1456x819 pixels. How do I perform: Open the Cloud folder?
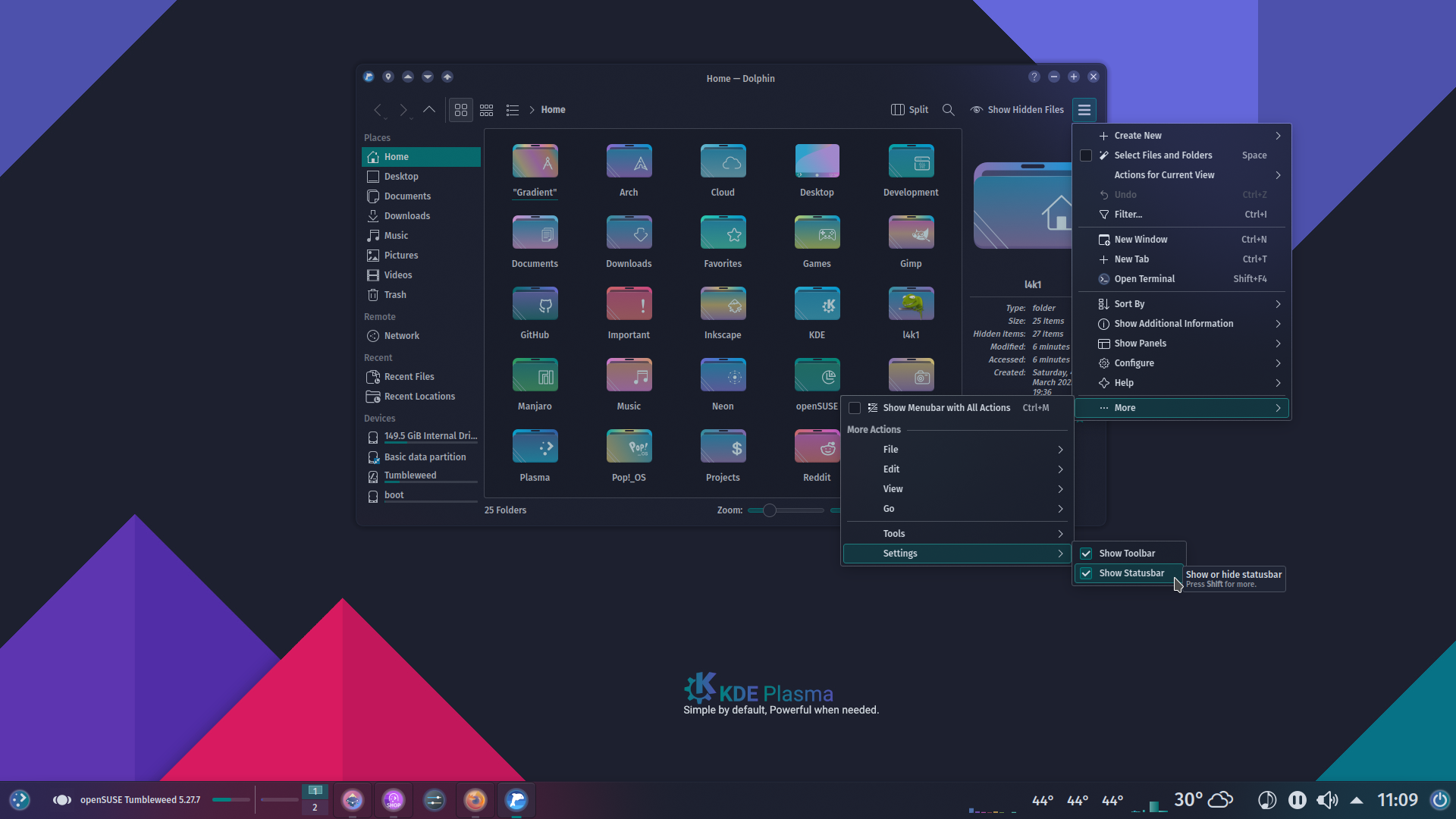723,171
